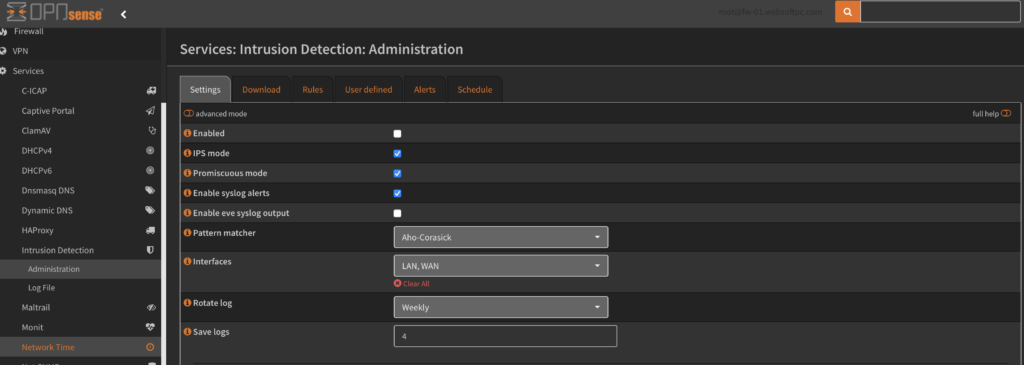Viewport: 1024px width, 365px height.
Task: Show help for Promiscuous mode info icon
Action: point(187,173)
